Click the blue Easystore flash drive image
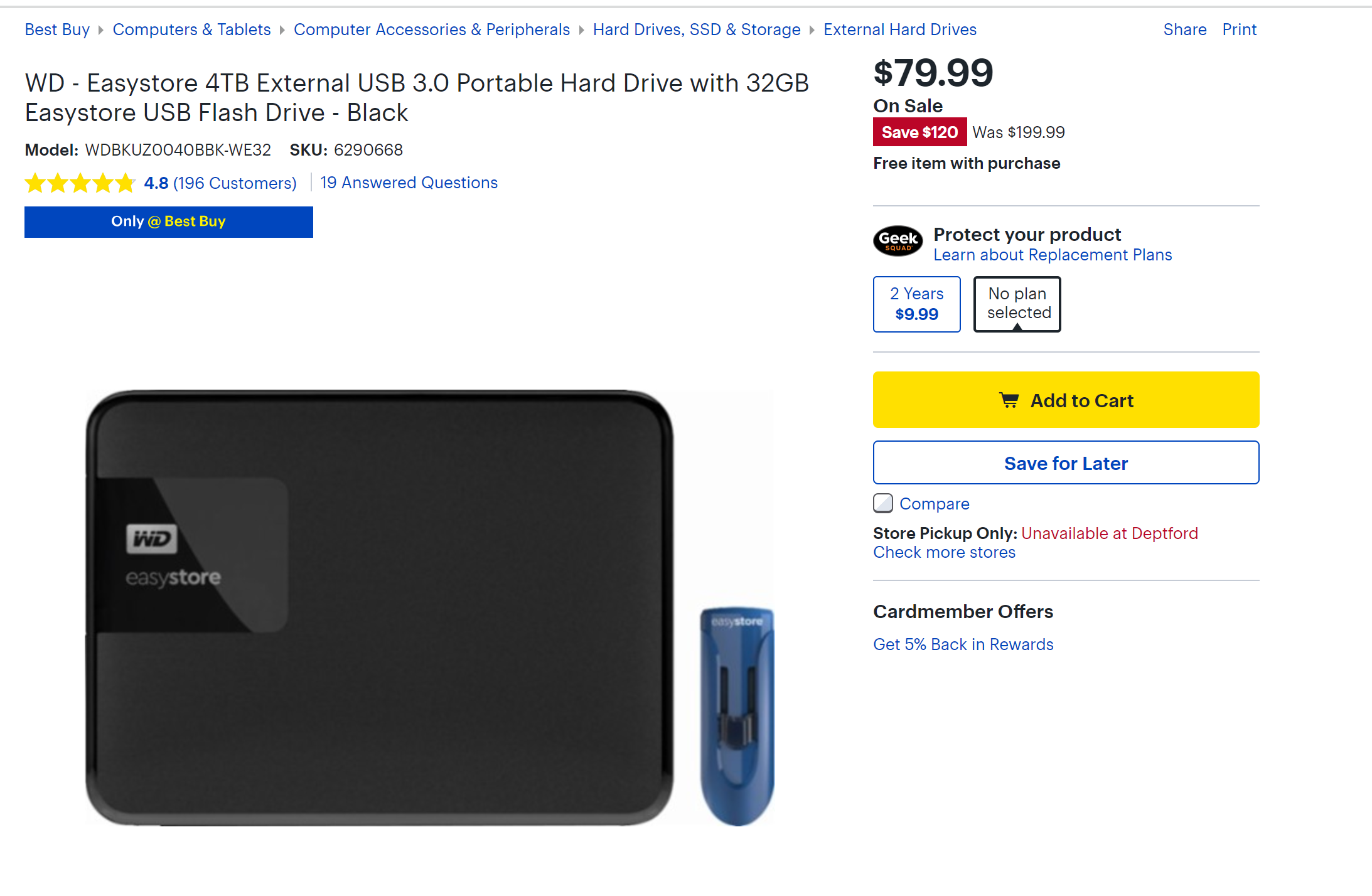 tap(737, 715)
